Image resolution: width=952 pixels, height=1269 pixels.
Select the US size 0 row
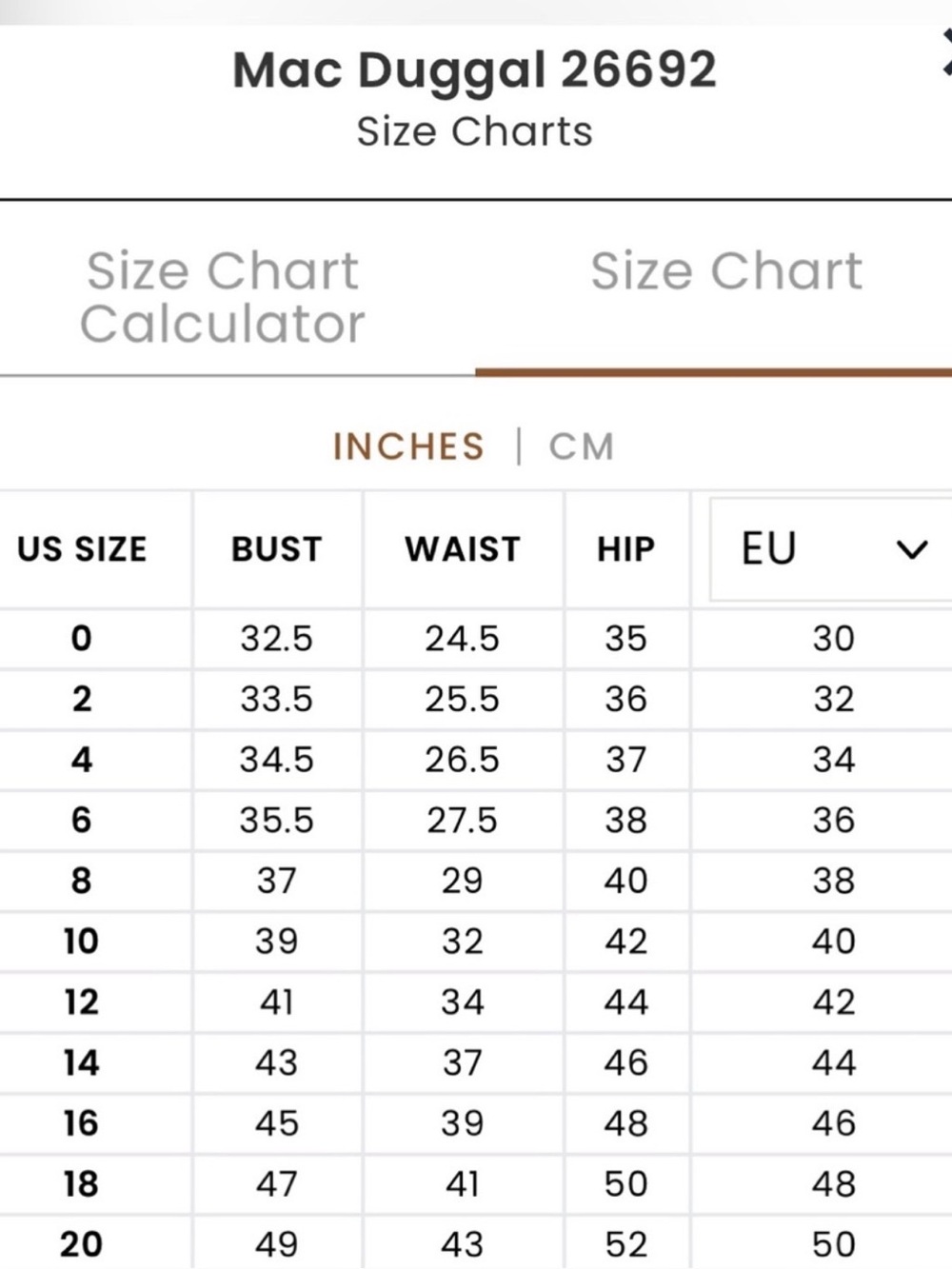[476, 639]
